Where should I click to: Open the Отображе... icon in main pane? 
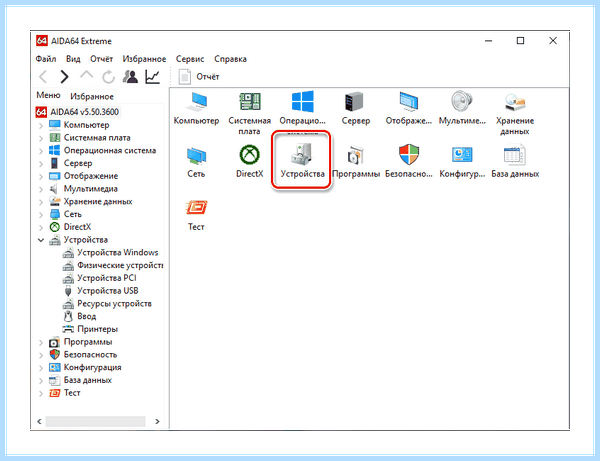pos(409,108)
